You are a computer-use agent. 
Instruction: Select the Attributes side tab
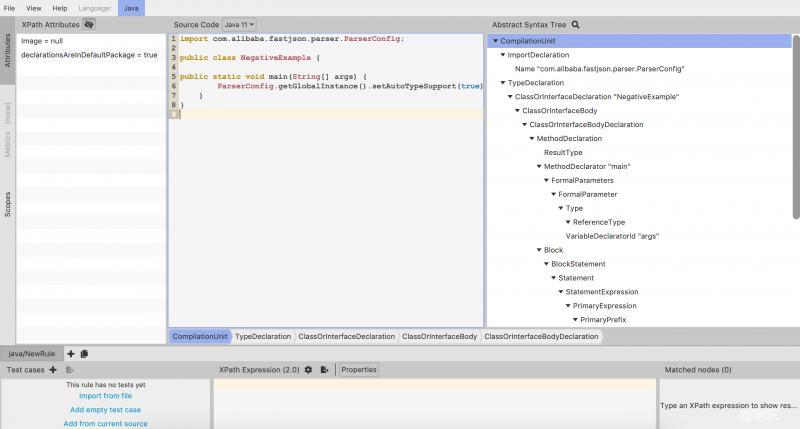[x=8, y=50]
